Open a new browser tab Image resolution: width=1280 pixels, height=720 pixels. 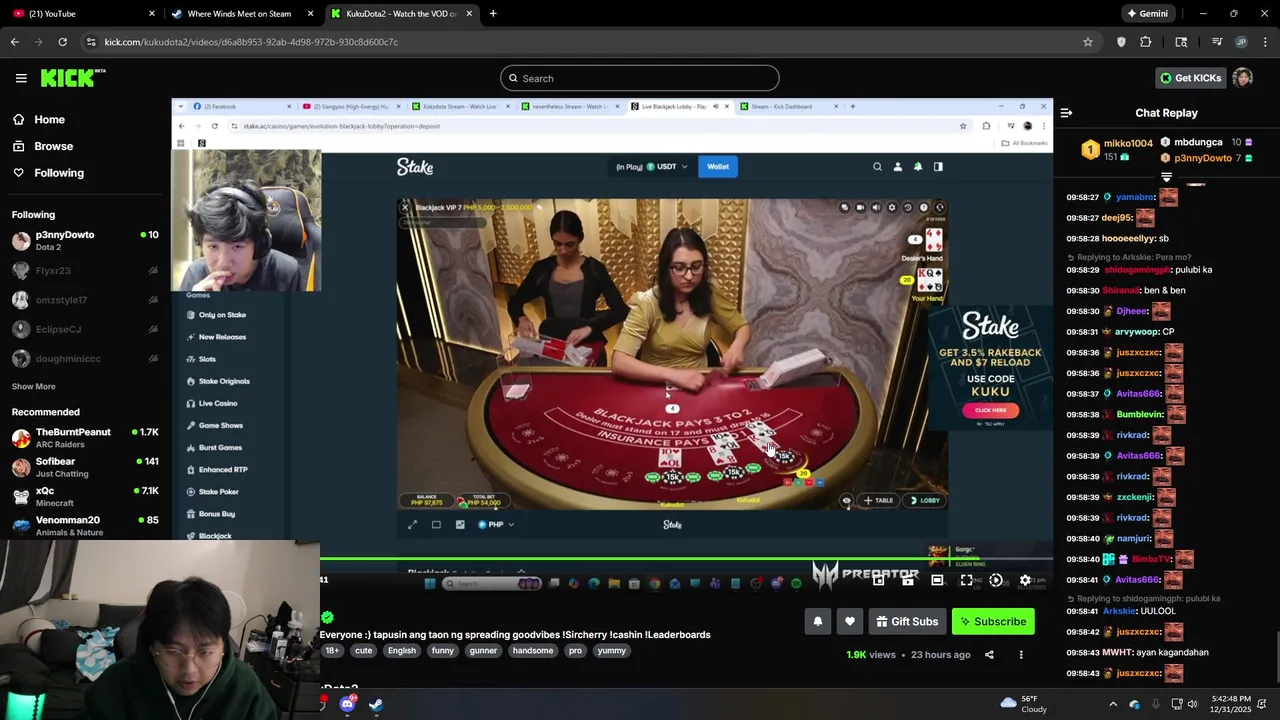point(493,14)
